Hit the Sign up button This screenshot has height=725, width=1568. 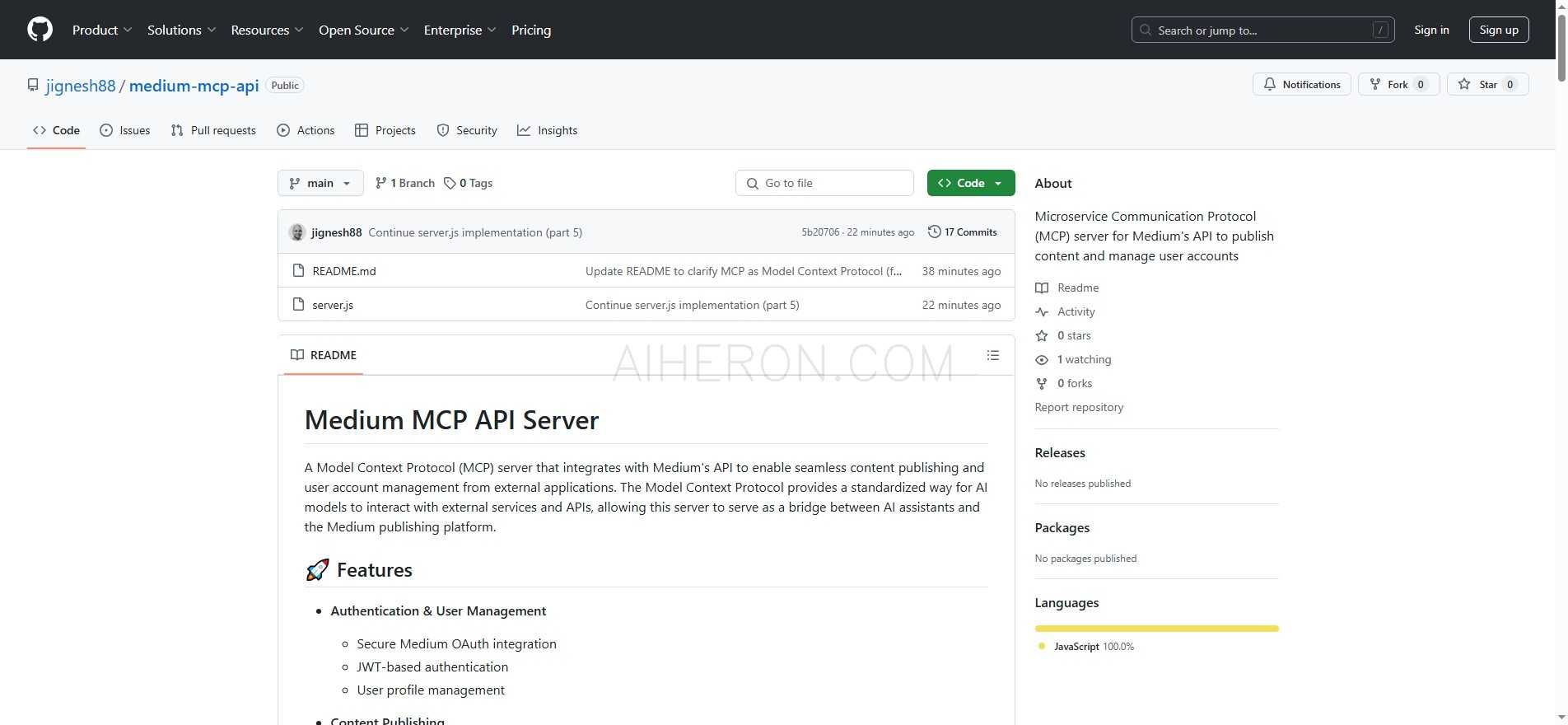pos(1499,30)
